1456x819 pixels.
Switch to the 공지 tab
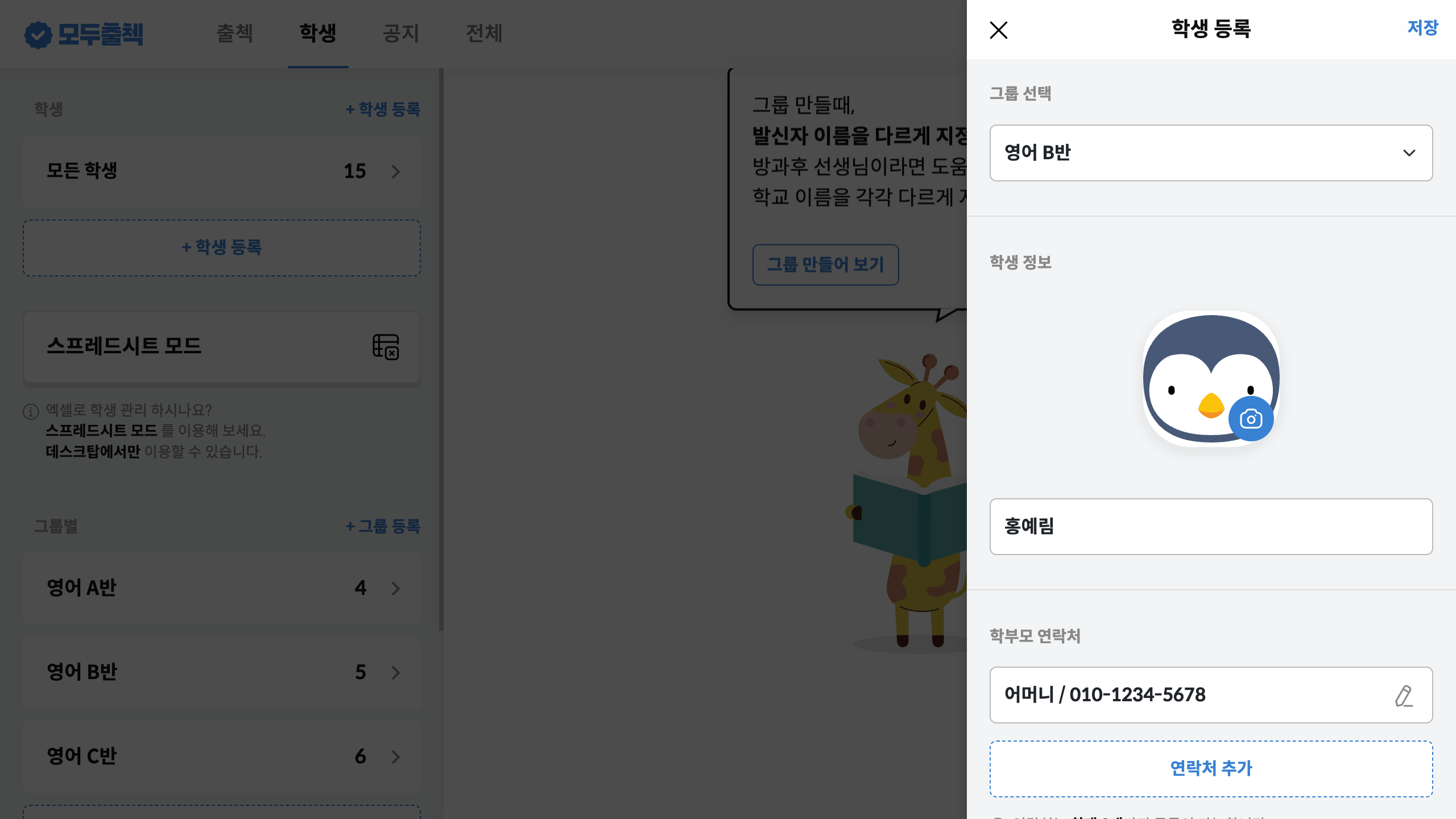(400, 34)
